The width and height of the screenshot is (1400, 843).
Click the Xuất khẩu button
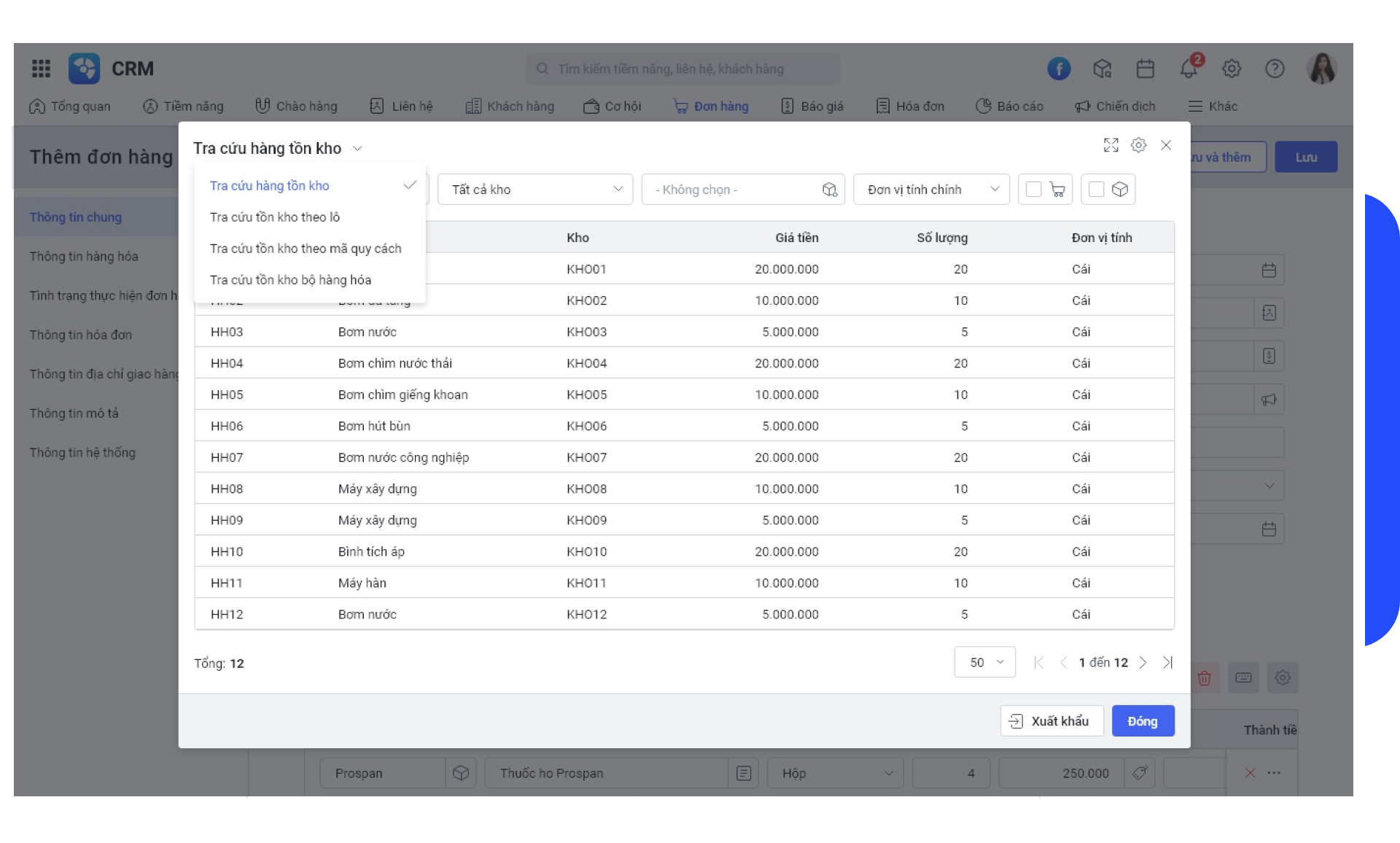(1051, 721)
